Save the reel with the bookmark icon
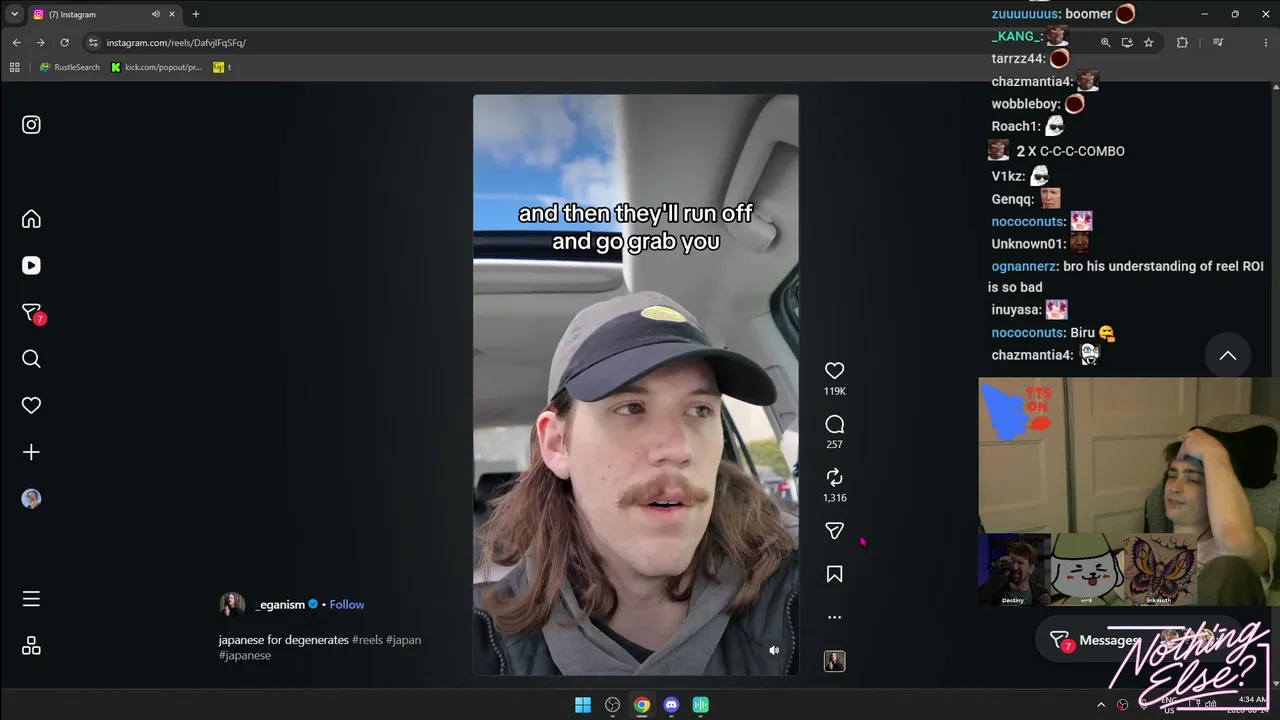Viewport: 1280px width, 720px height. 834,574
